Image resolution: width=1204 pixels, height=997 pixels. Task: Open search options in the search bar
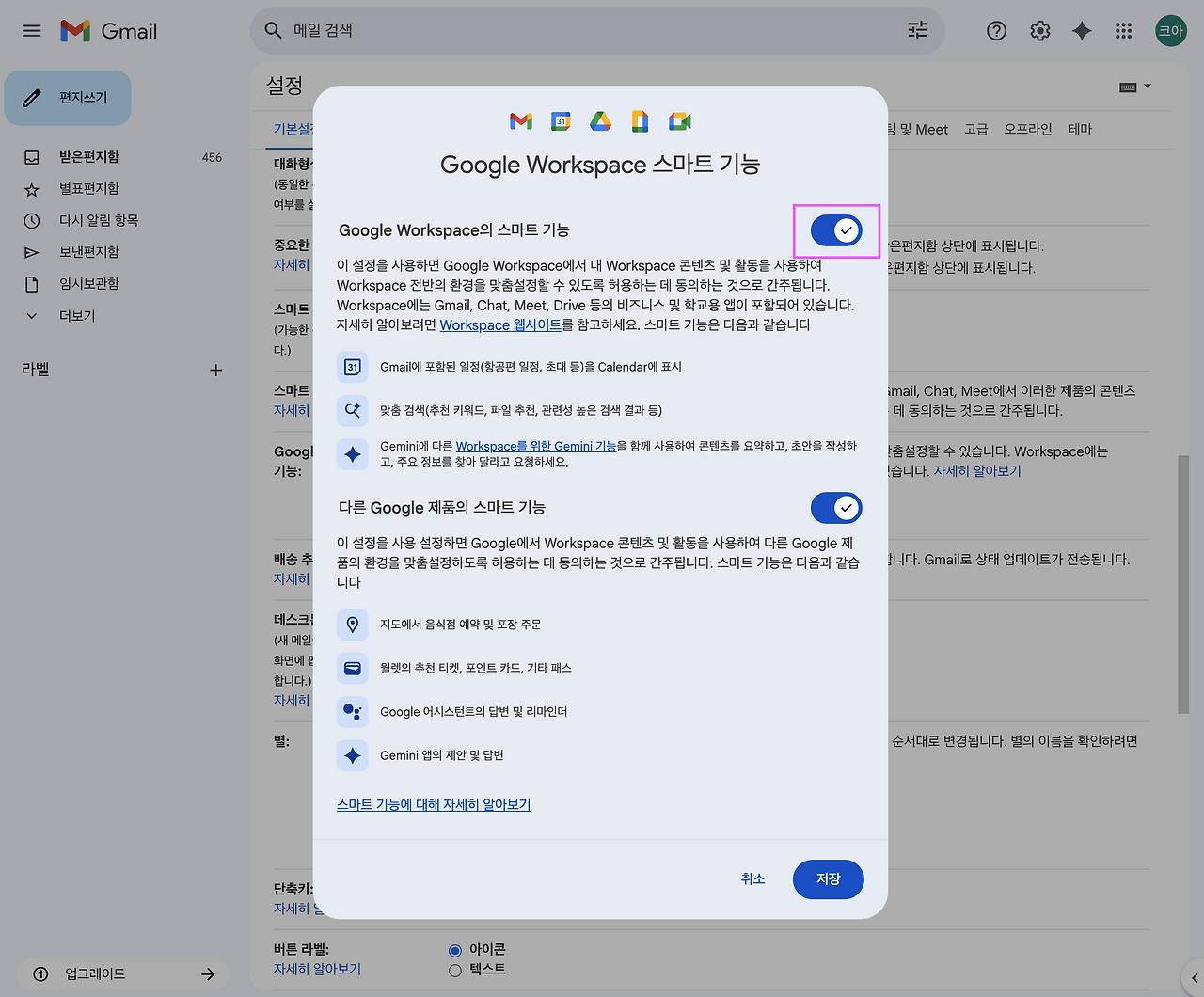tap(916, 30)
